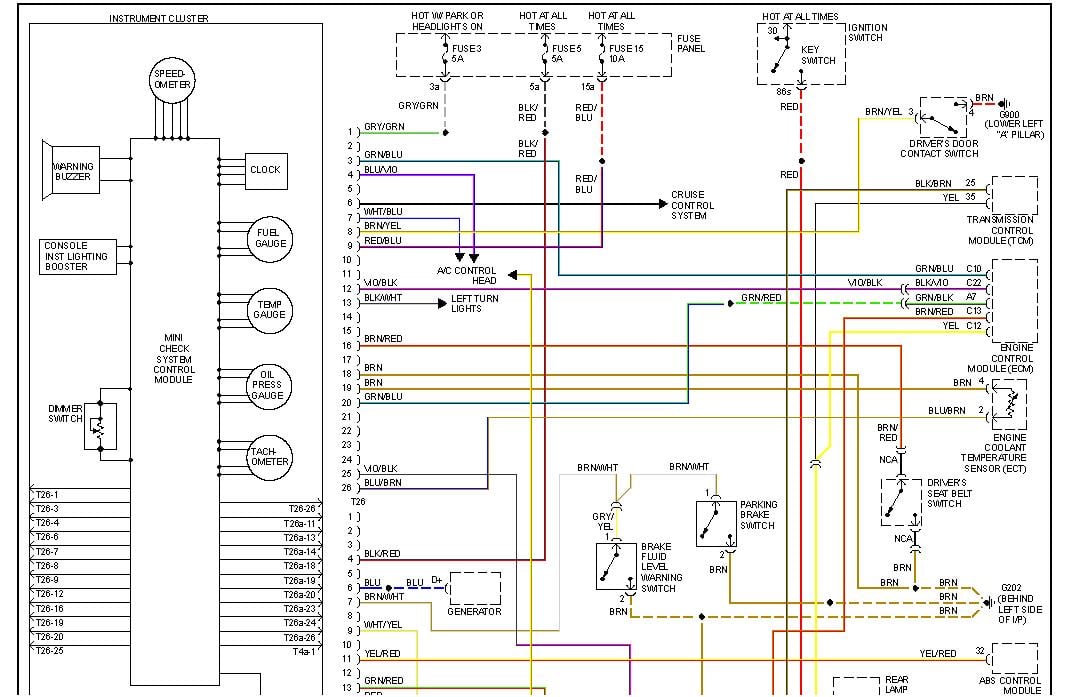1066x697 pixels.
Task: Select the Fuse 3 5A symbol
Action: click(445, 54)
